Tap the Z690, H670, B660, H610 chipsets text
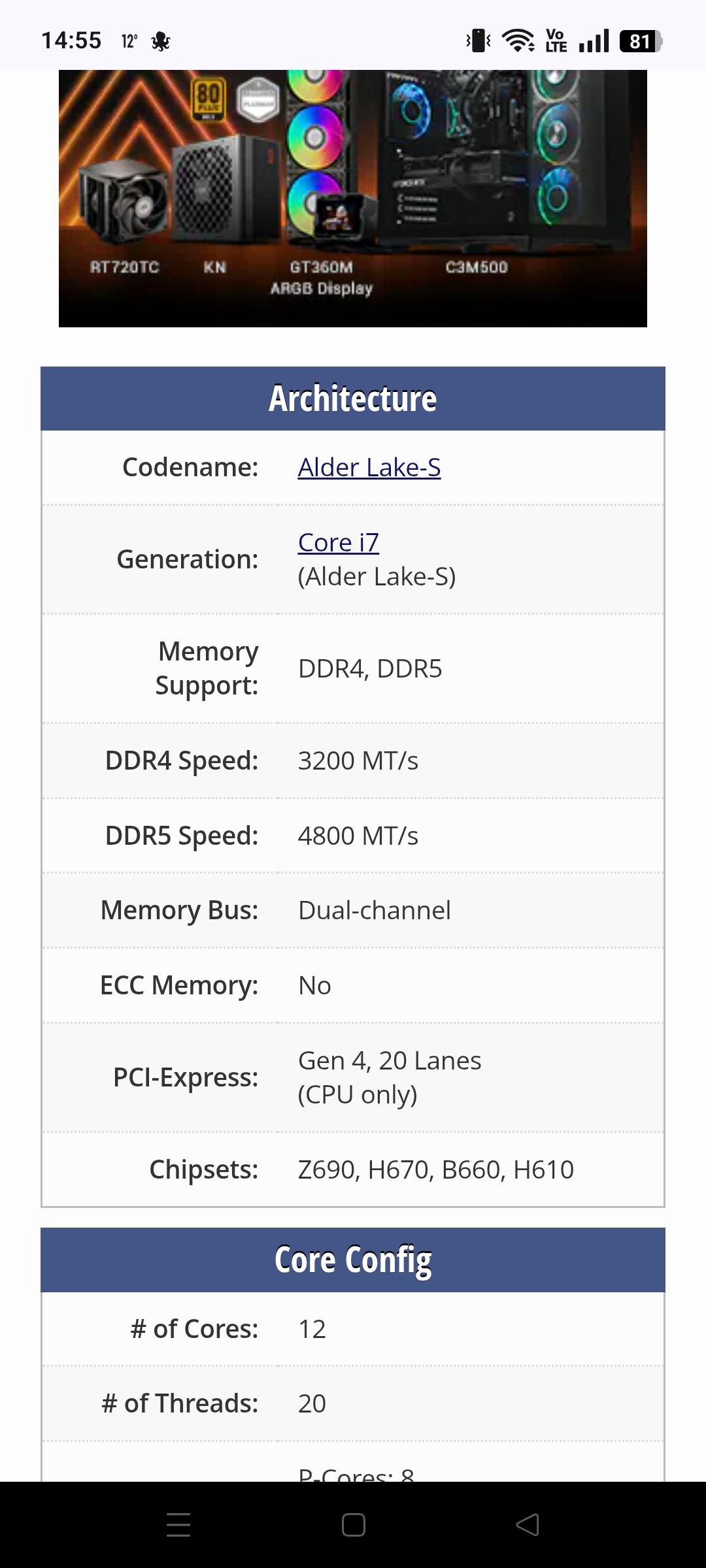Viewport: 706px width, 1568px height. 435,1169
